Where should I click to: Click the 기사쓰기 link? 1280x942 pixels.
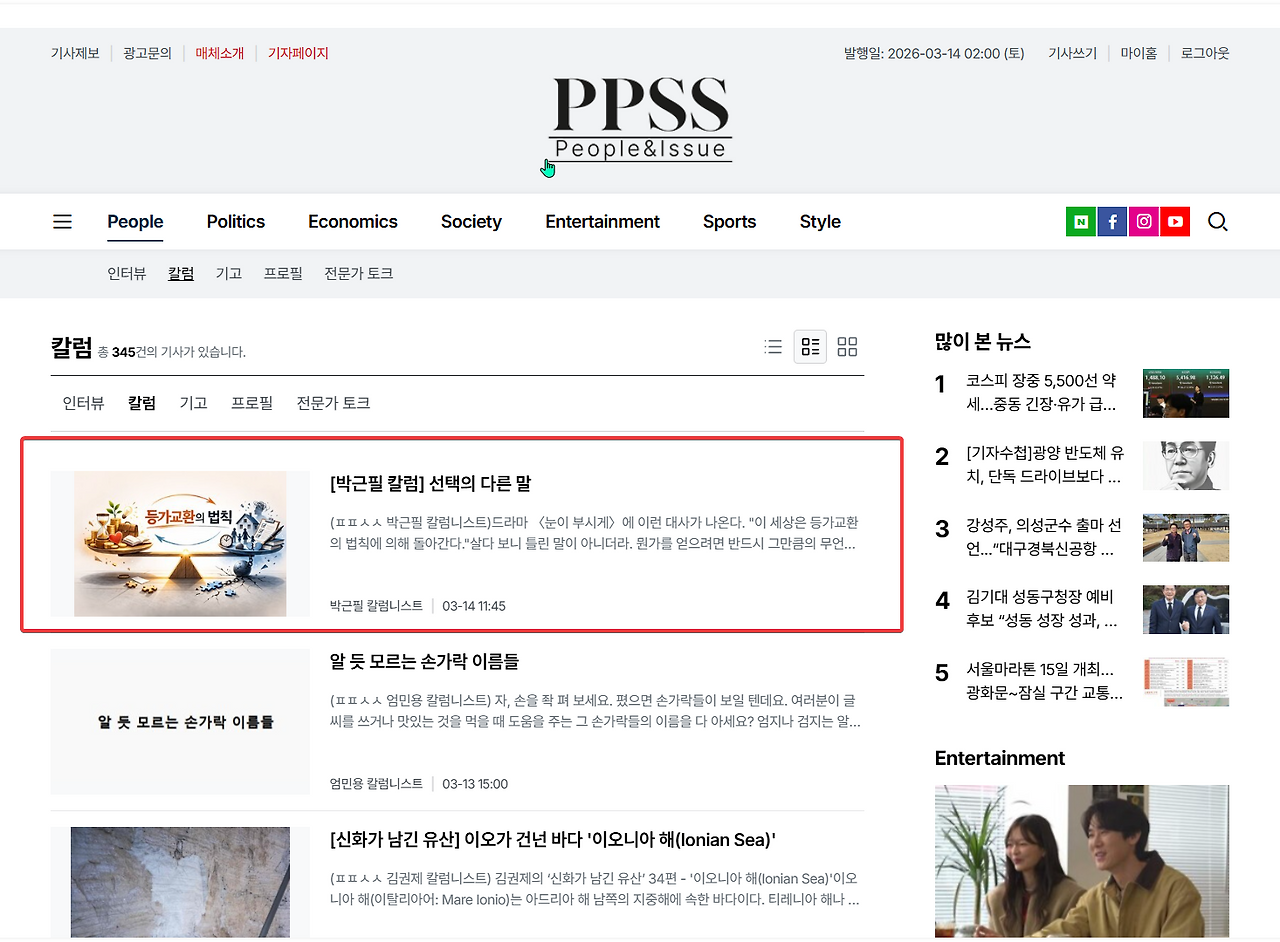(x=1072, y=53)
